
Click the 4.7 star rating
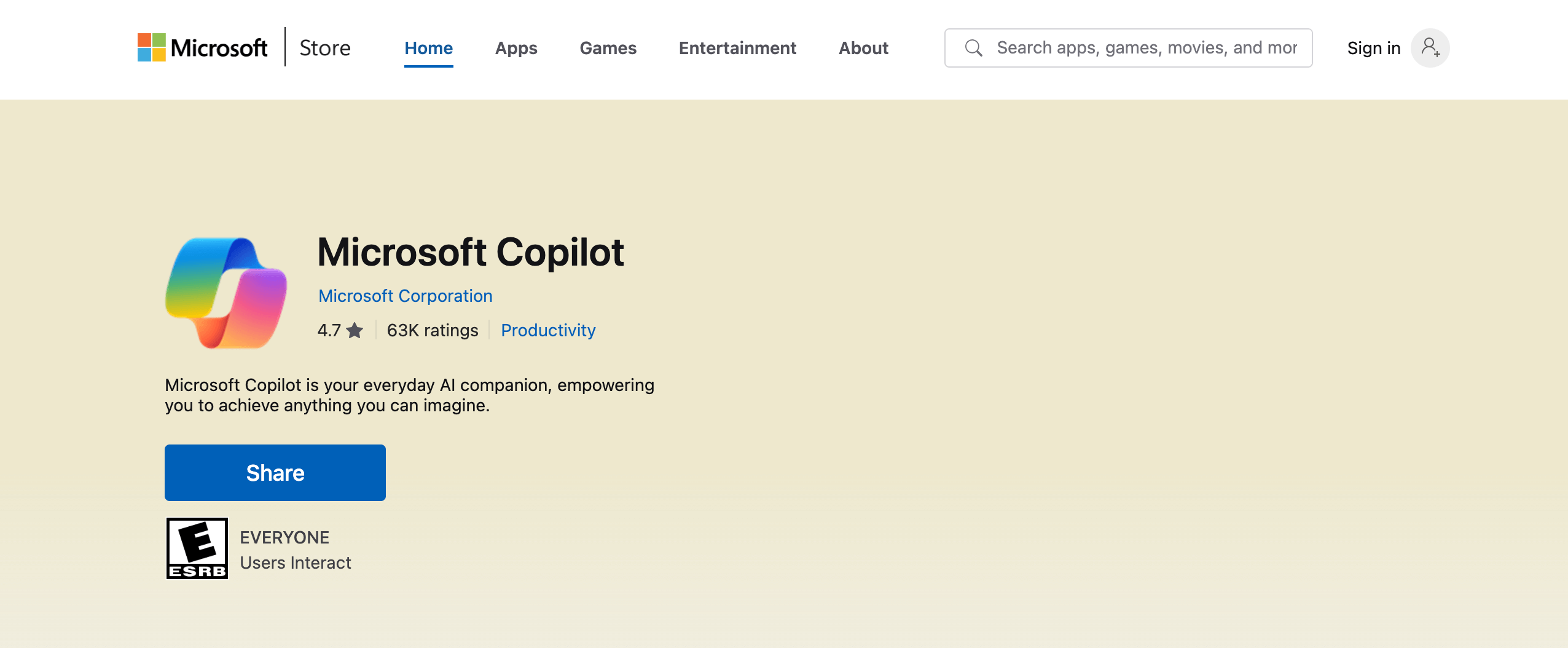click(340, 330)
